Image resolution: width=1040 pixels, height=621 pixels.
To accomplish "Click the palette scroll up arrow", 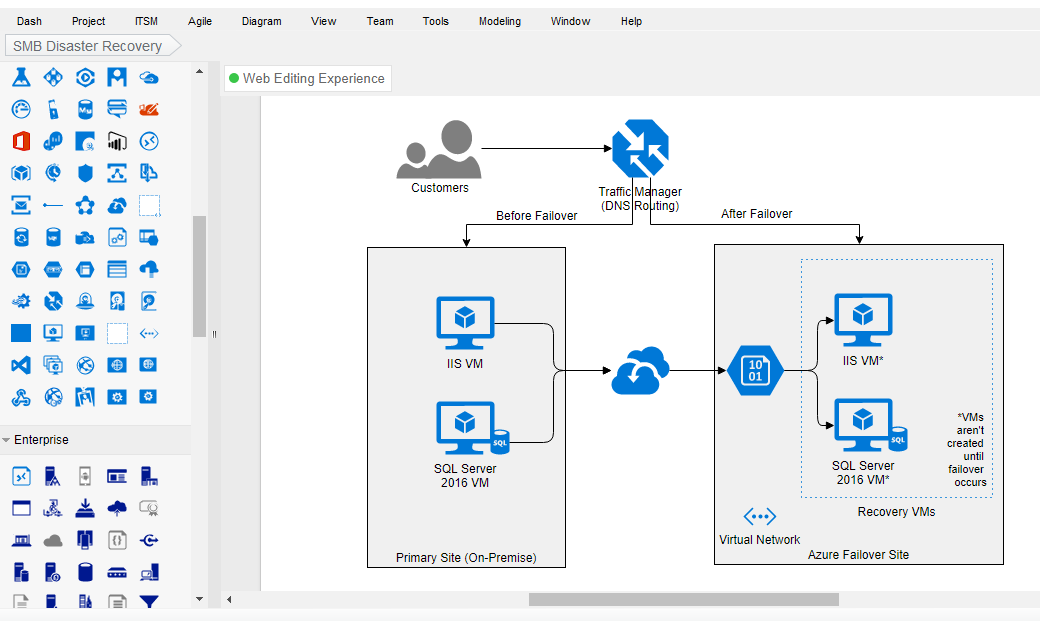I will (199, 72).
